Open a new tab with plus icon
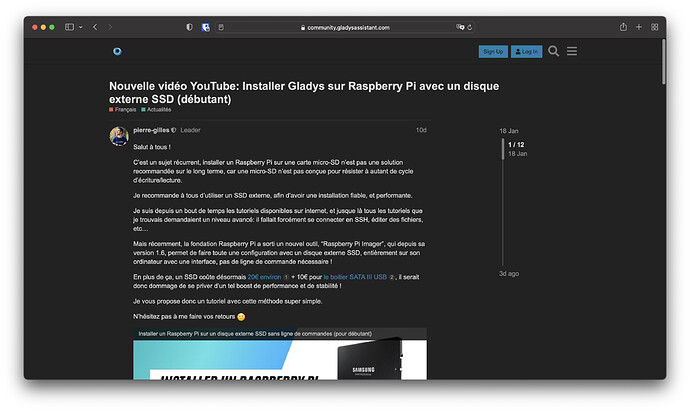 (x=639, y=27)
